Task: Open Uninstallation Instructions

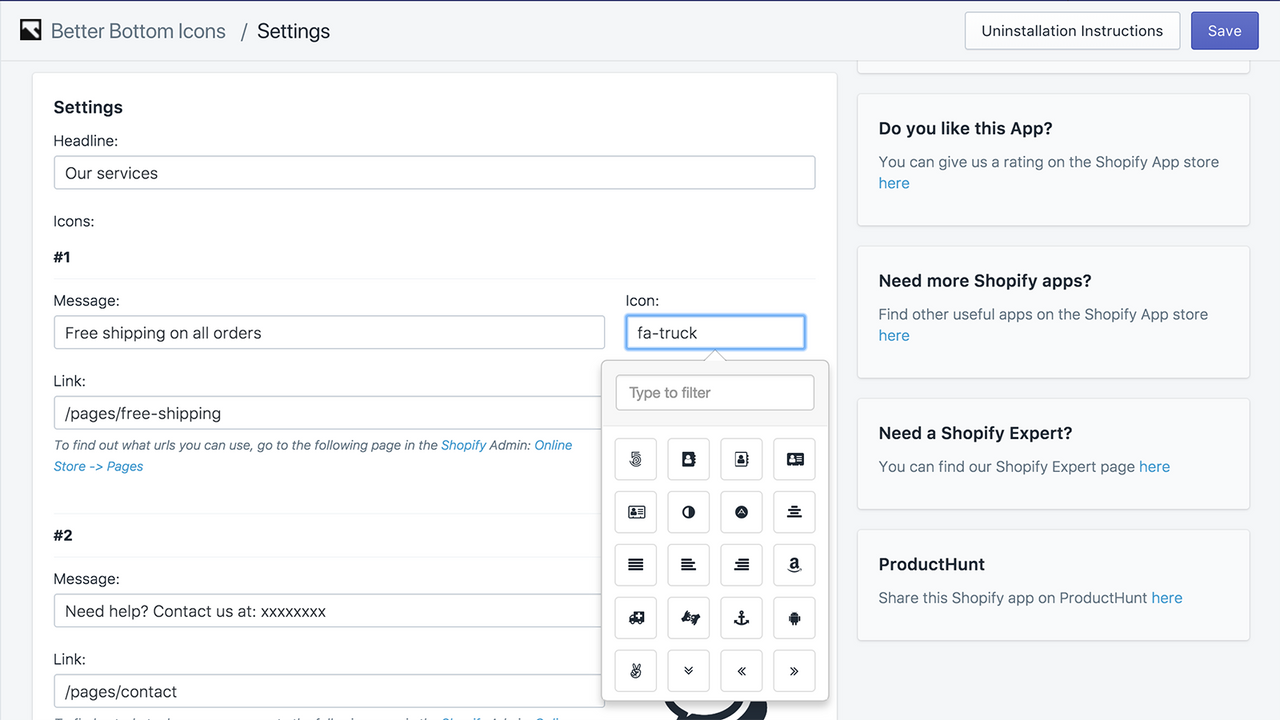Action: (x=1072, y=31)
